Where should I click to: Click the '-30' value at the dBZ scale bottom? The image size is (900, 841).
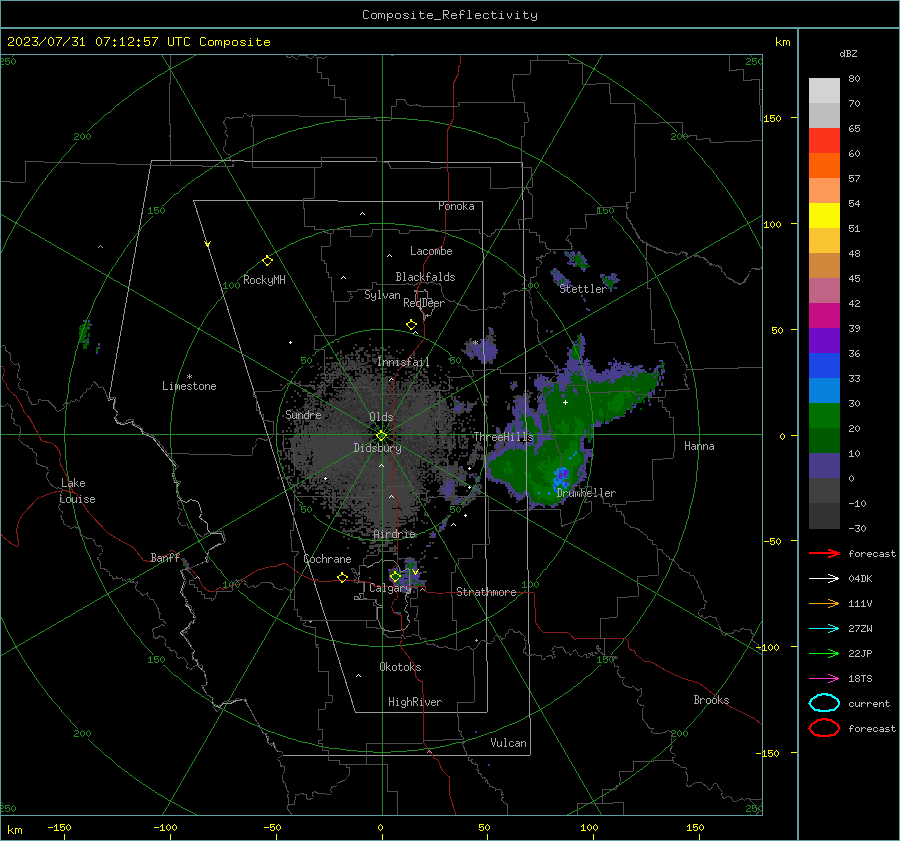857,528
